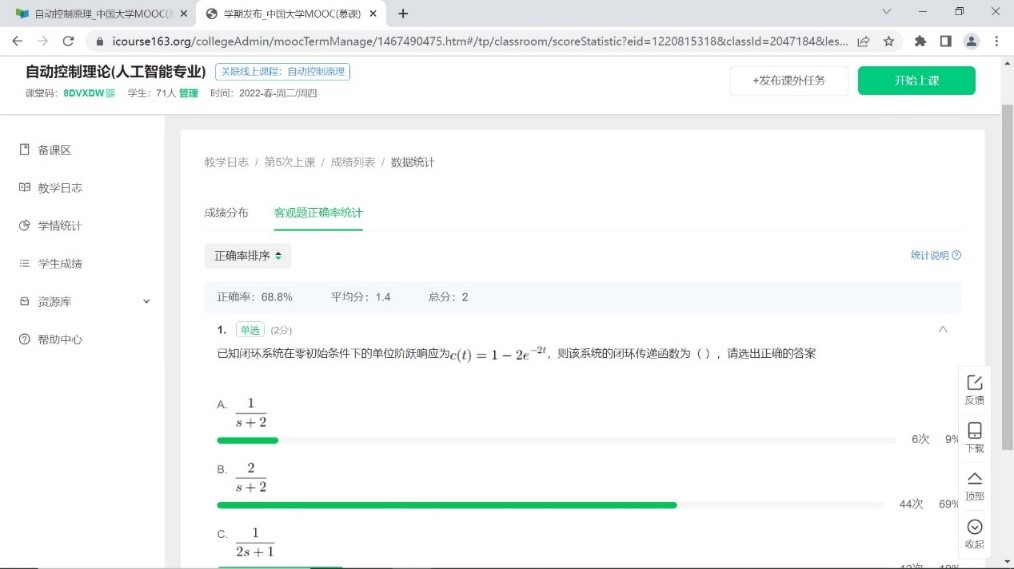This screenshot has width=1014, height=569.
Task: Click the 反馈 feedback icon
Action: point(974,384)
